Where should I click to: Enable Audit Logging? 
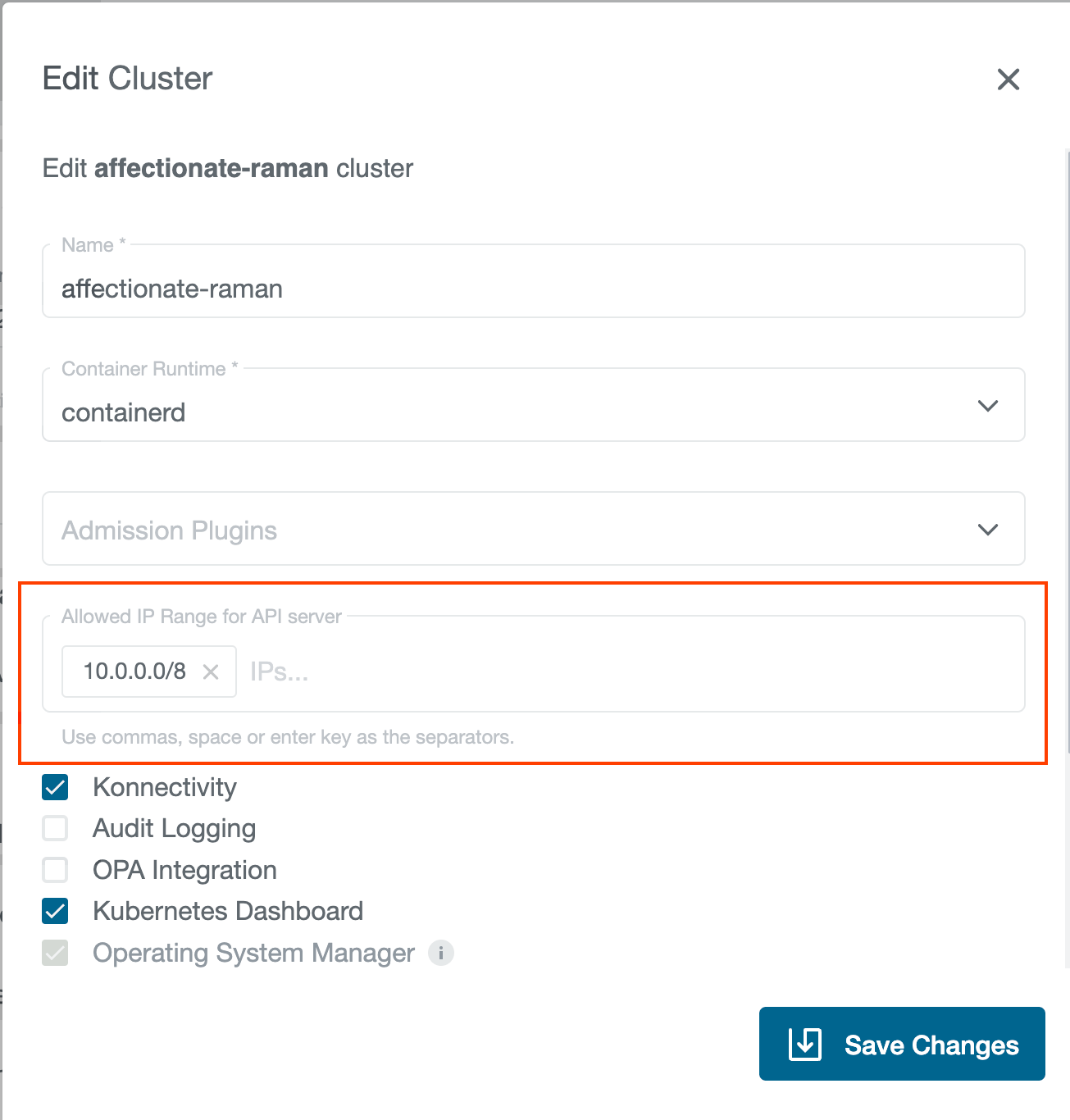click(x=54, y=828)
